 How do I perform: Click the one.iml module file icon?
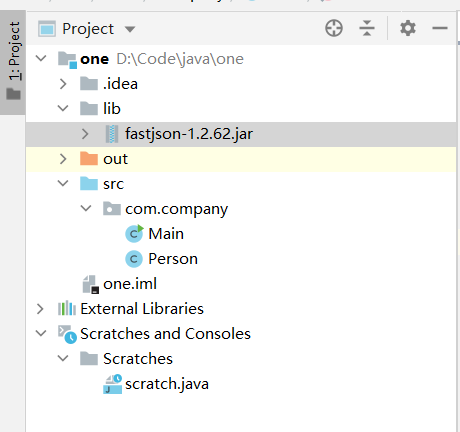91,284
